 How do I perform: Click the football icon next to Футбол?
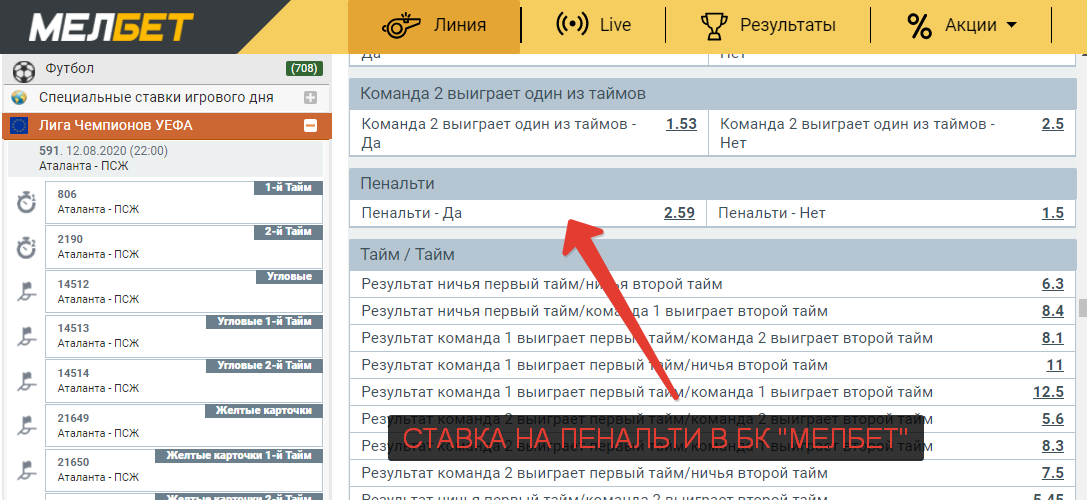(24, 70)
